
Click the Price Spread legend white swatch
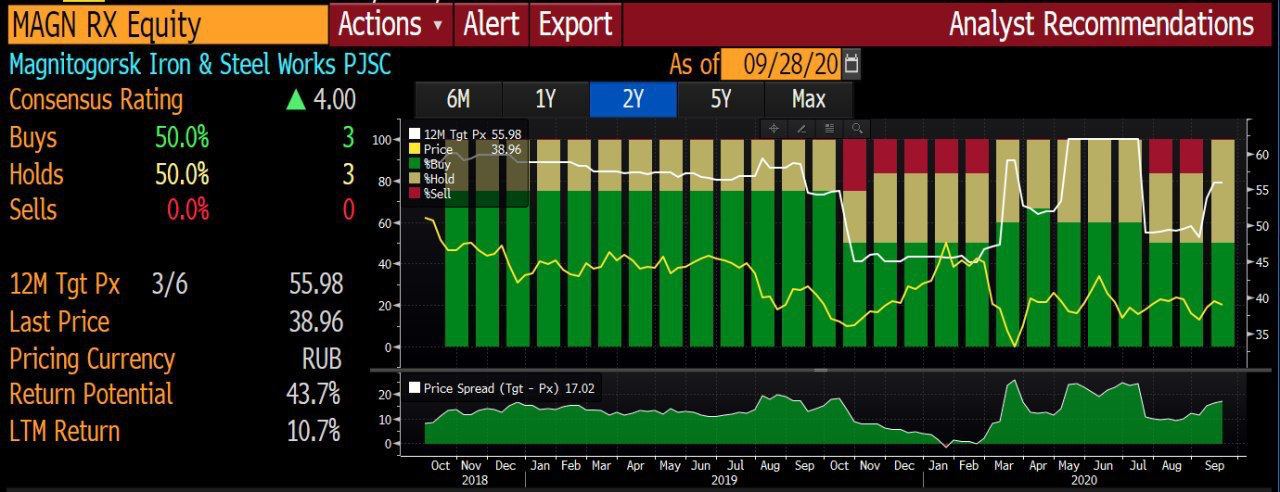coord(415,388)
